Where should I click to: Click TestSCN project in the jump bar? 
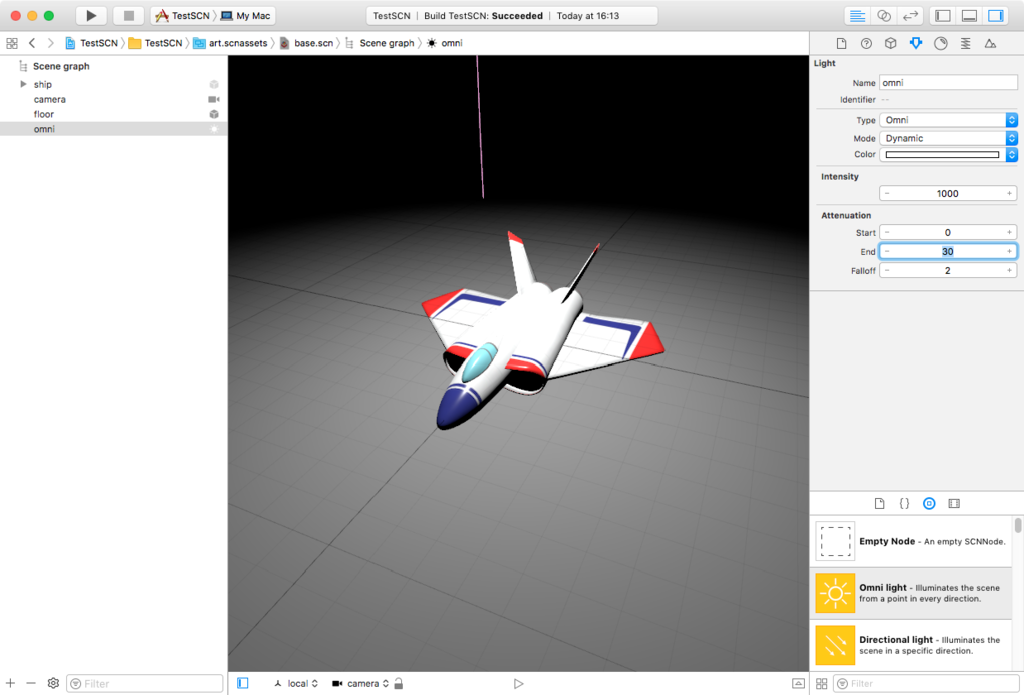pos(91,43)
